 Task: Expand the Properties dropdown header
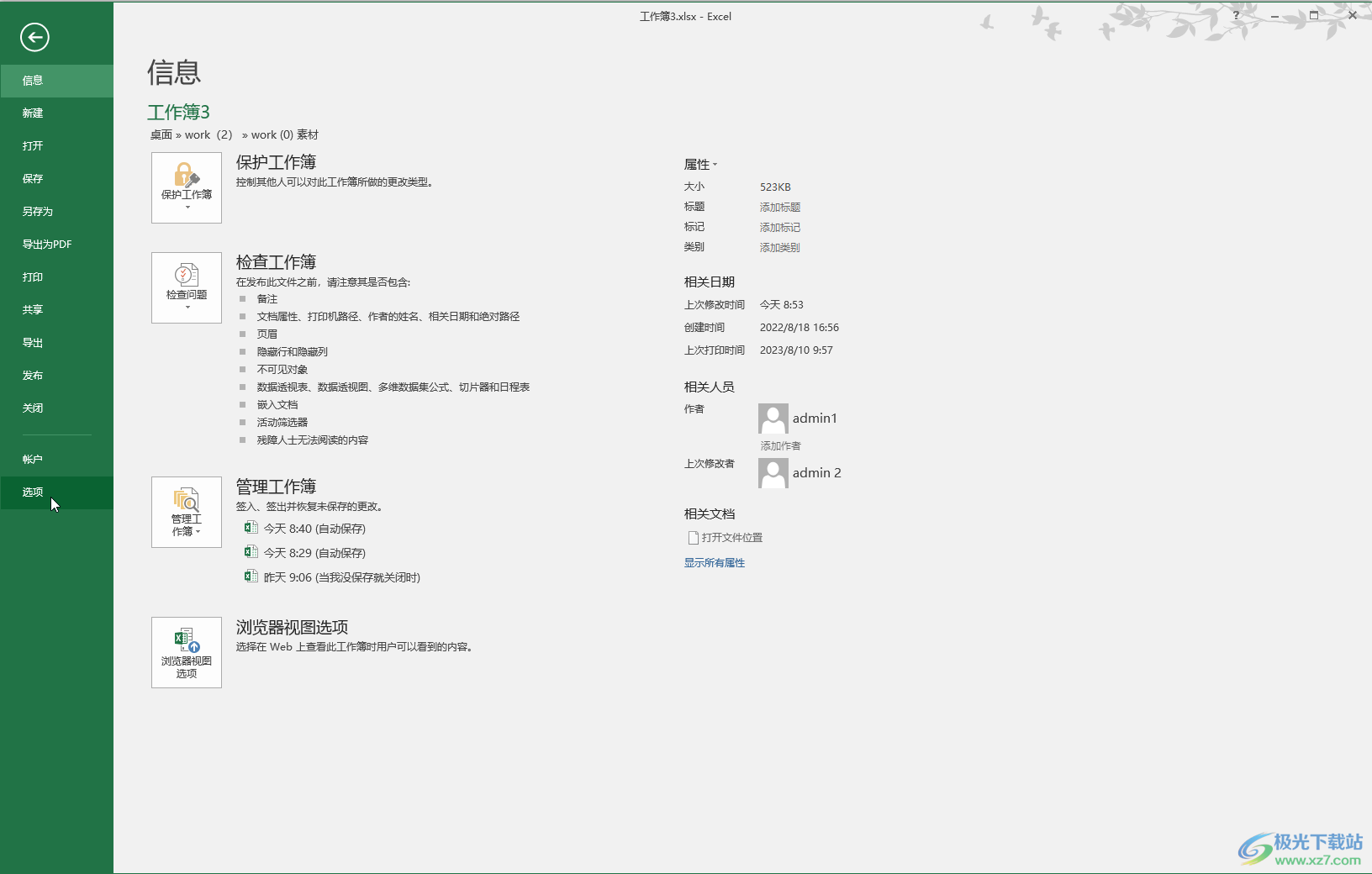700,165
